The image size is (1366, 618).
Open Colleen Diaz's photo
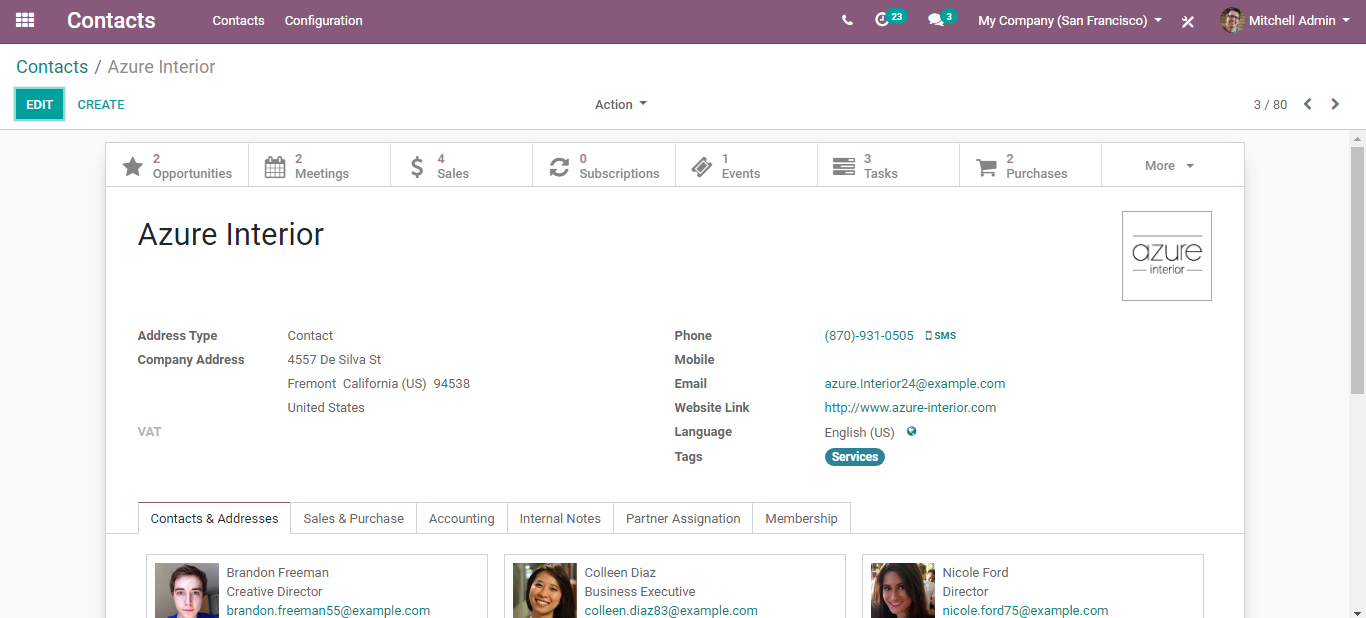[x=545, y=590]
